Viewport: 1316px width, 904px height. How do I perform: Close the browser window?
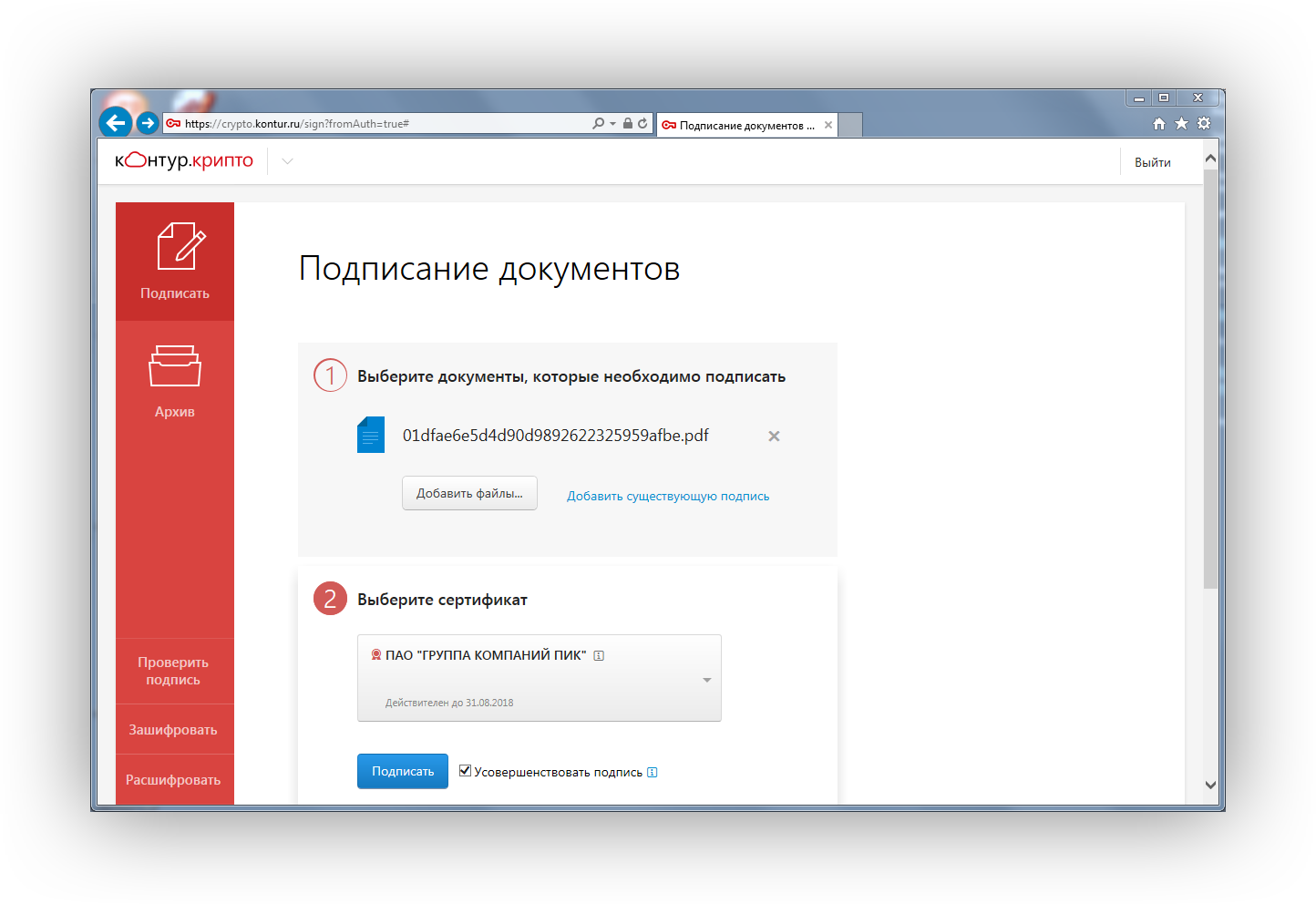(x=1198, y=98)
